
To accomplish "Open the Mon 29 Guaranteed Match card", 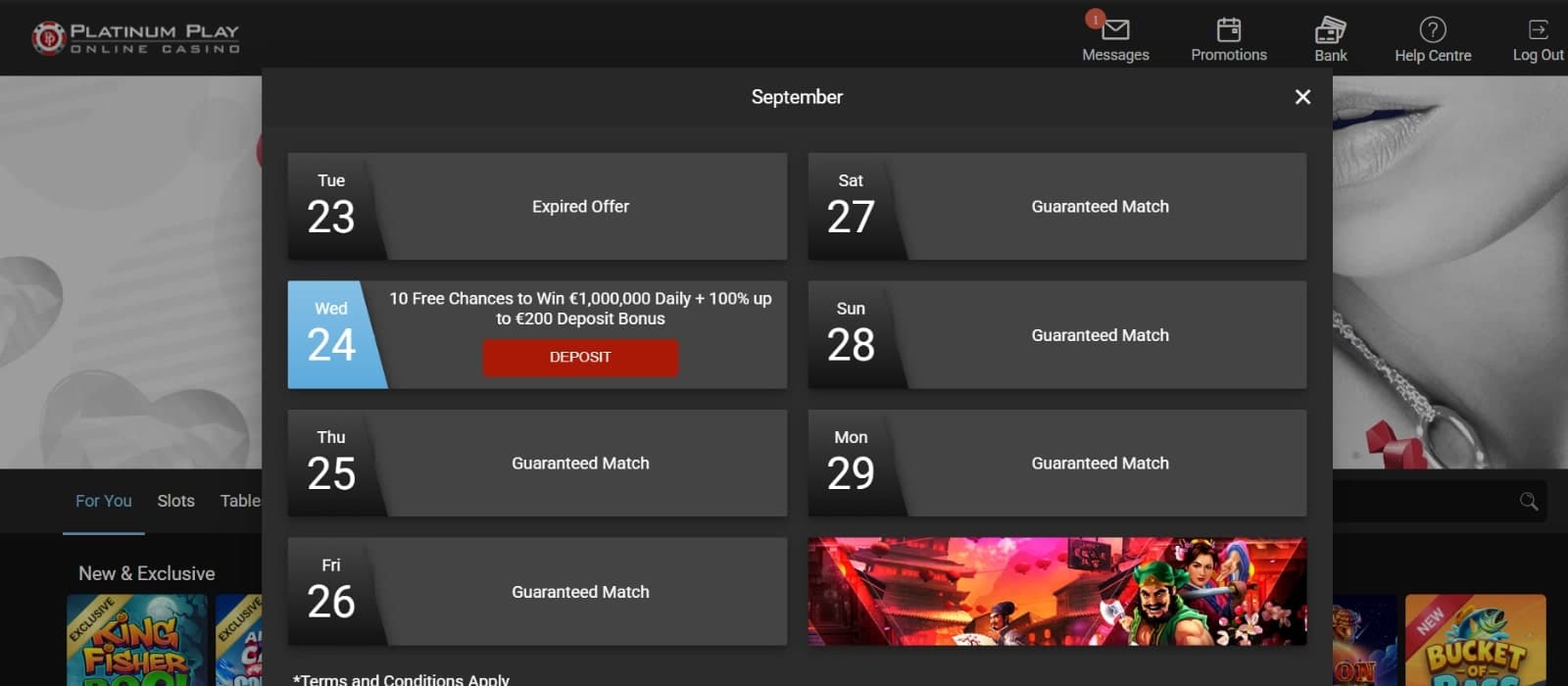I will pos(1057,464).
